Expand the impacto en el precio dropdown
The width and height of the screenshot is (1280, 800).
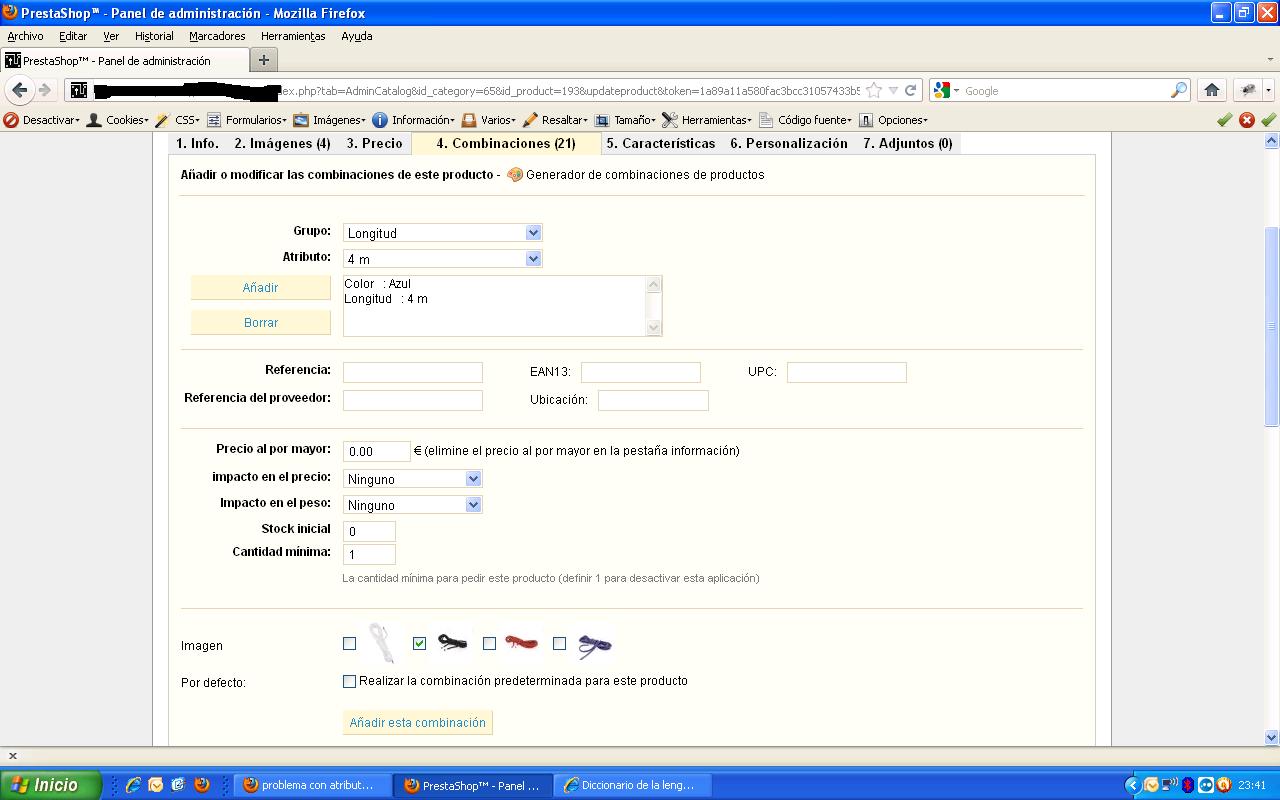(x=412, y=479)
